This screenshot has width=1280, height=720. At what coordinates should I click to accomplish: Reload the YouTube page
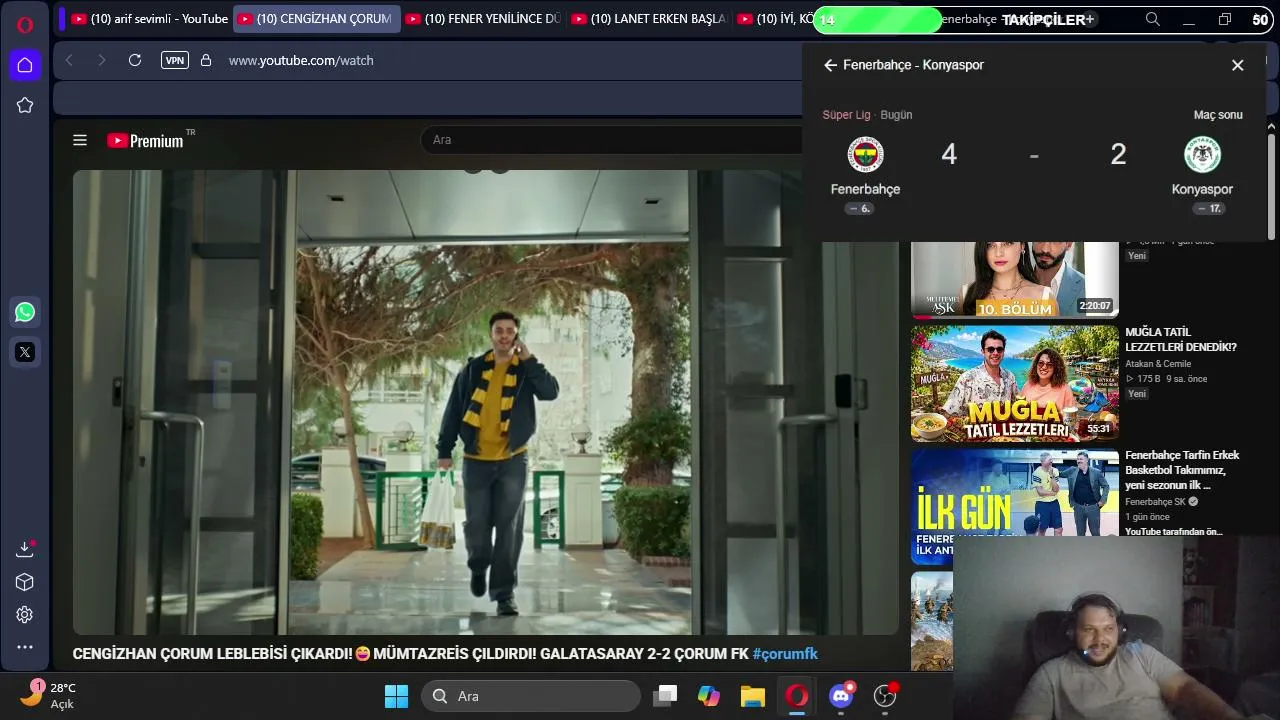(135, 60)
